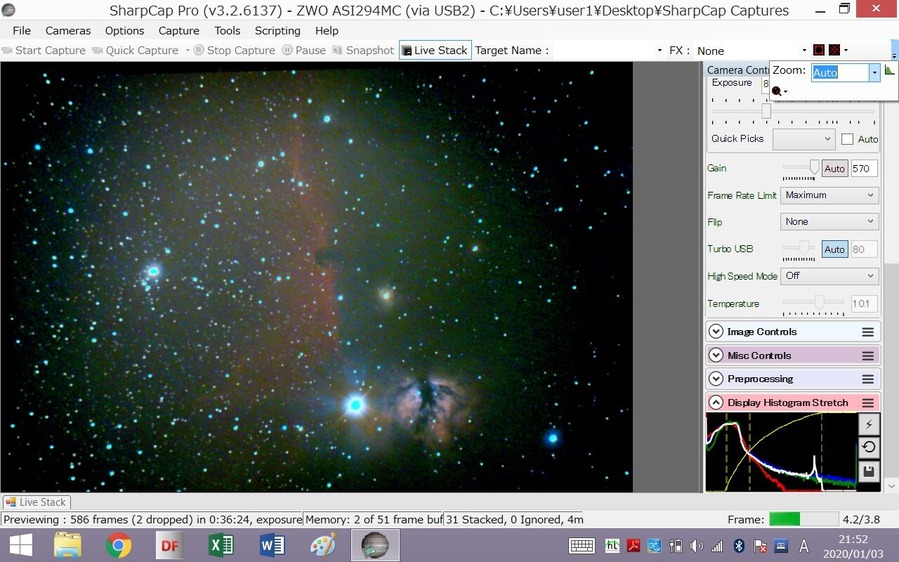
Task: Click Start Capture in the toolbar
Action: point(44,50)
